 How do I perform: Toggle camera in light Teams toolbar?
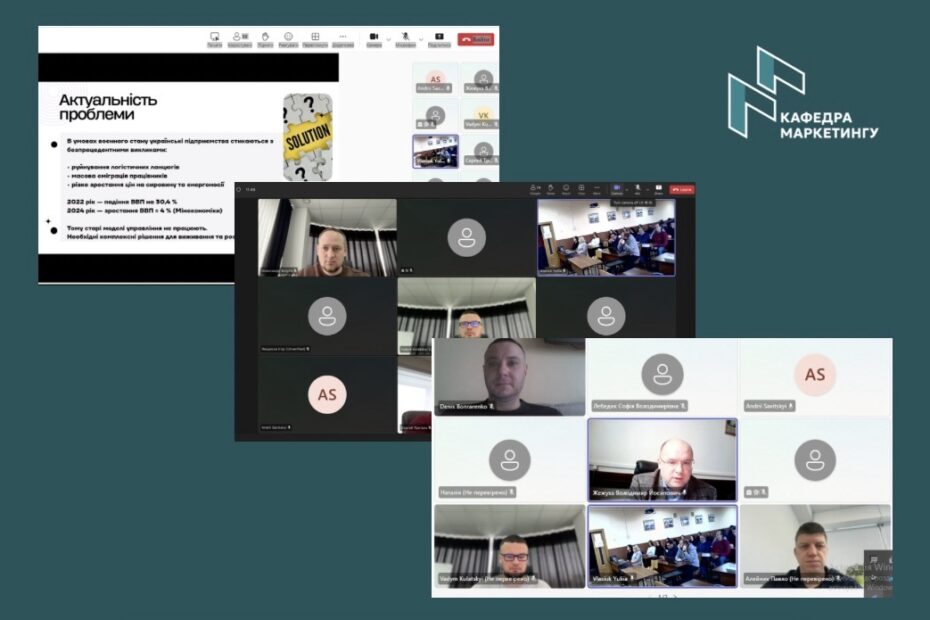374,39
